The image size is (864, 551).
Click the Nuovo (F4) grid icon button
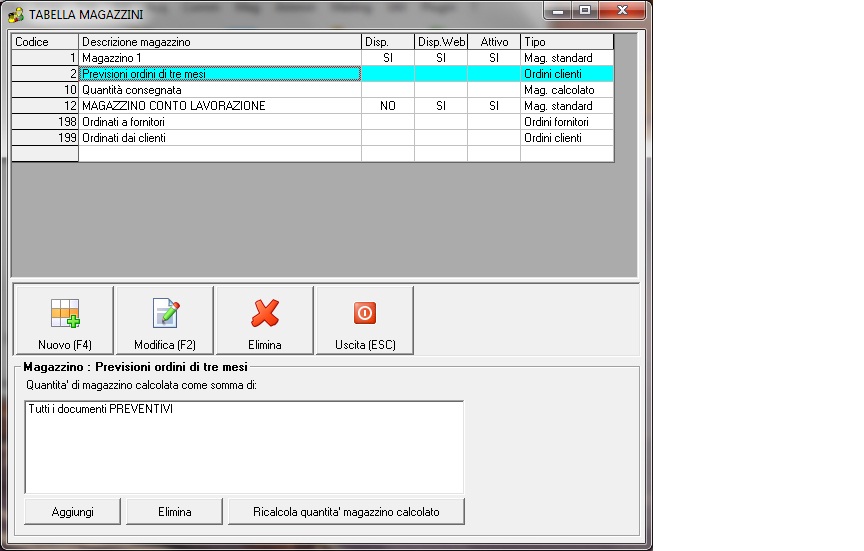[64, 320]
